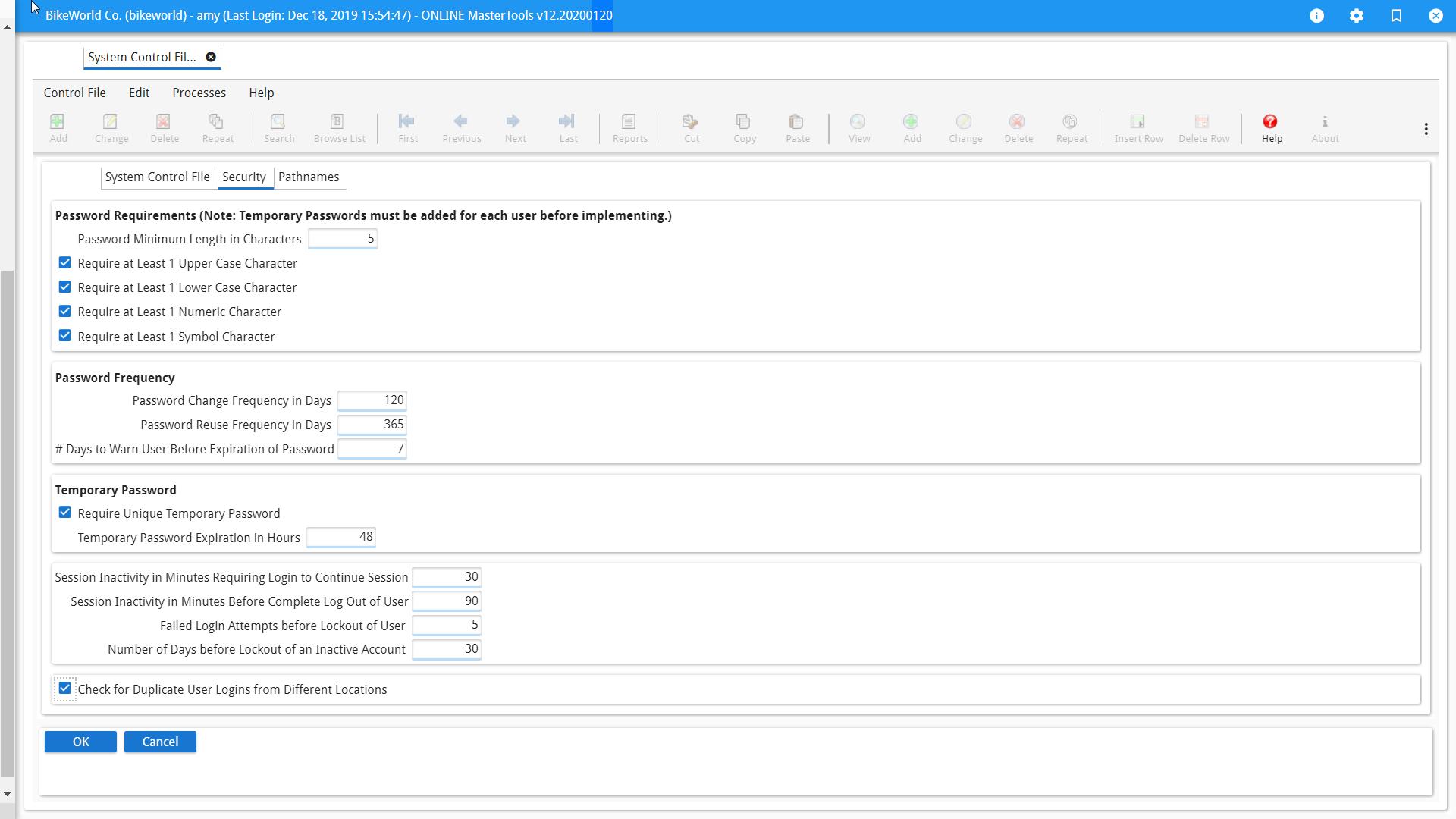
Task: Disable Require Unique Temporary Password
Action: (x=64, y=512)
